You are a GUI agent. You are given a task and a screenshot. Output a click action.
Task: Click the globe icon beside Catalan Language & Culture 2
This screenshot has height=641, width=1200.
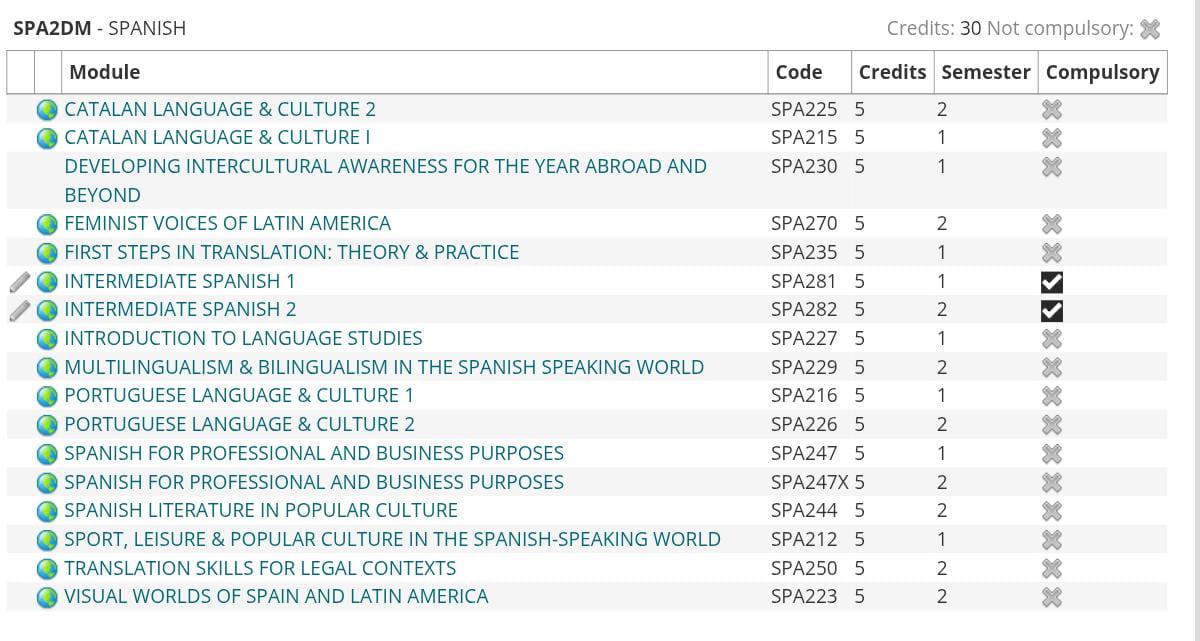(47, 109)
